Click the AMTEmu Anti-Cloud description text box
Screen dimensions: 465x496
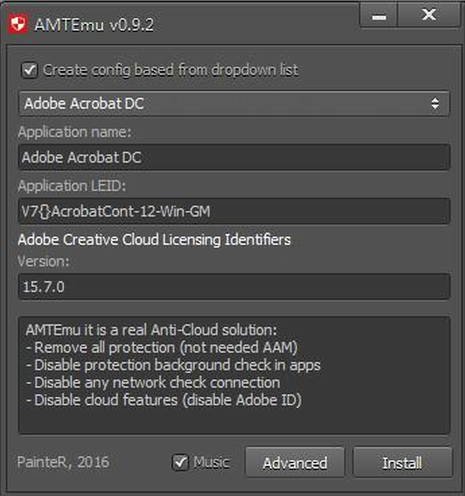point(234,375)
